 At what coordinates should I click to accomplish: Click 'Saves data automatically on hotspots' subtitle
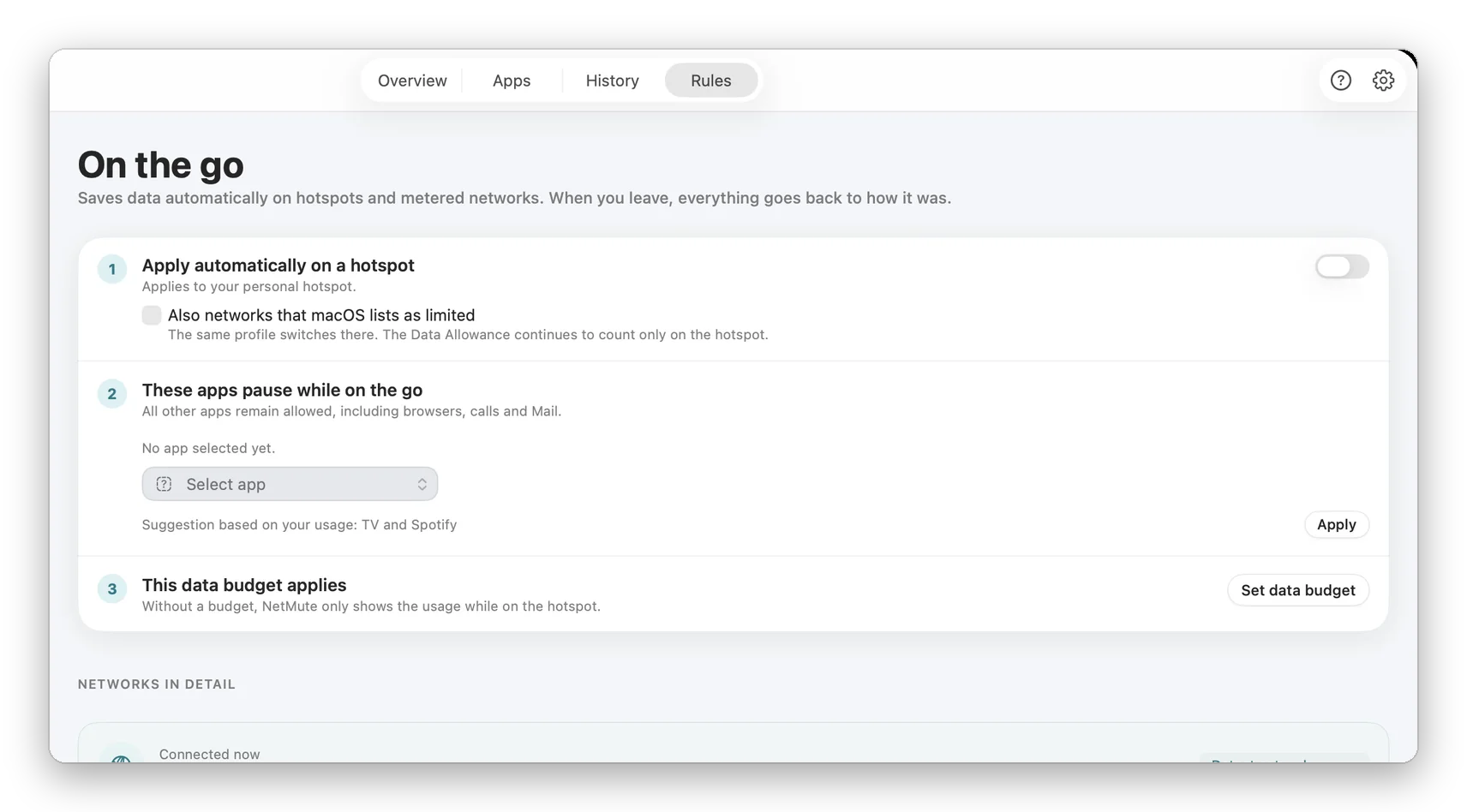point(514,198)
